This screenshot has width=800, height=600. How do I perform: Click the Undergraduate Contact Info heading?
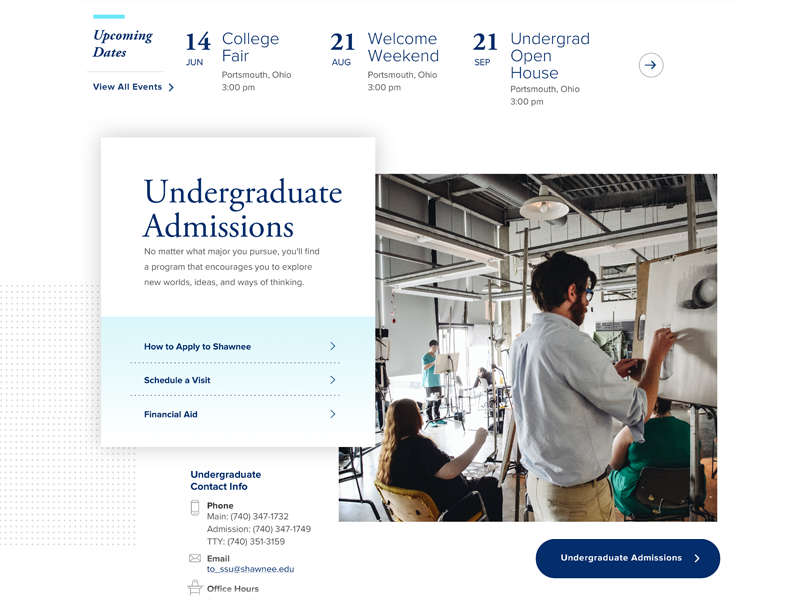click(226, 481)
